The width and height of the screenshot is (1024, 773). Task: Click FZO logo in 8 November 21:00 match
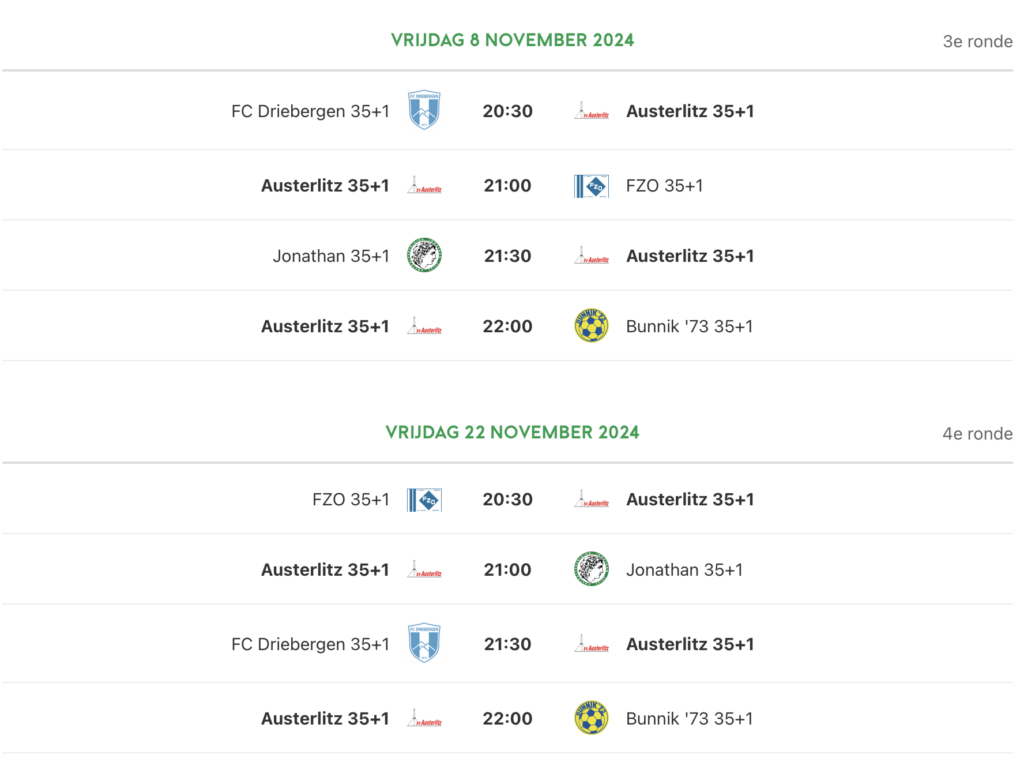click(x=591, y=185)
